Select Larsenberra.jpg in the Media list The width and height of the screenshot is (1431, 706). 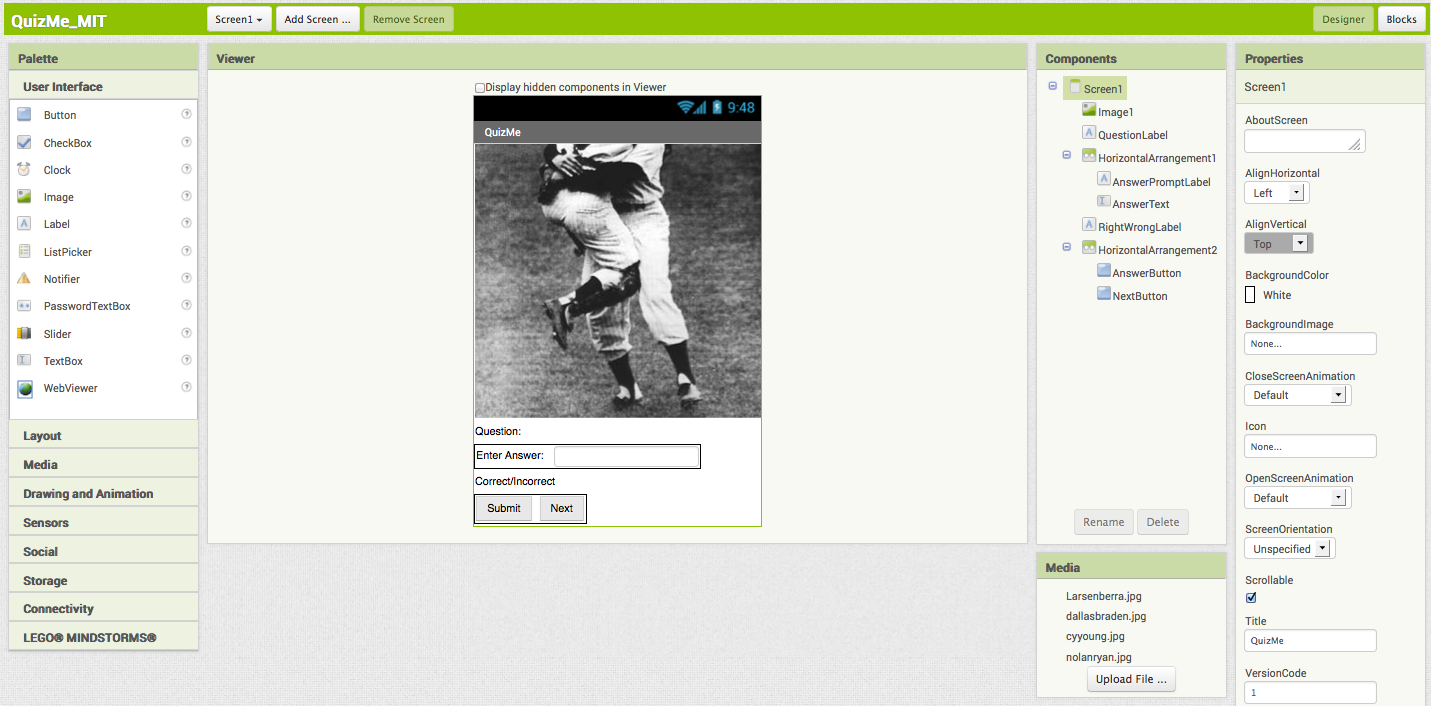click(1104, 596)
